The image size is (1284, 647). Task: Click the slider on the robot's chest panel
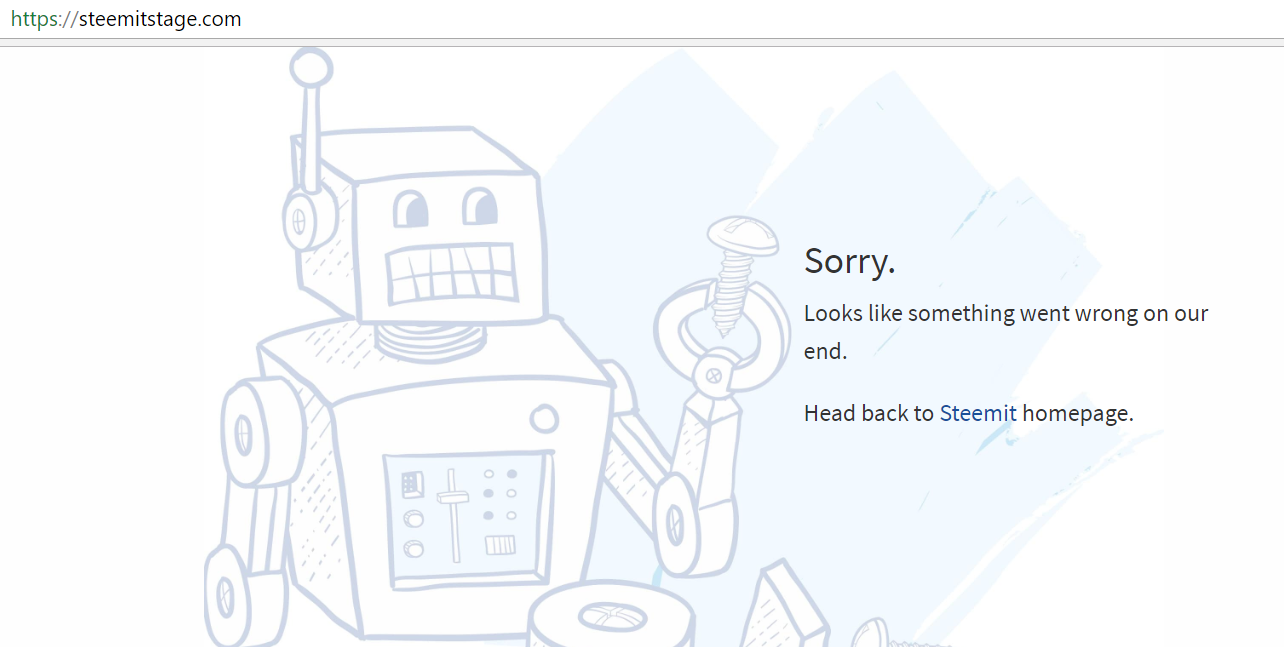point(452,515)
